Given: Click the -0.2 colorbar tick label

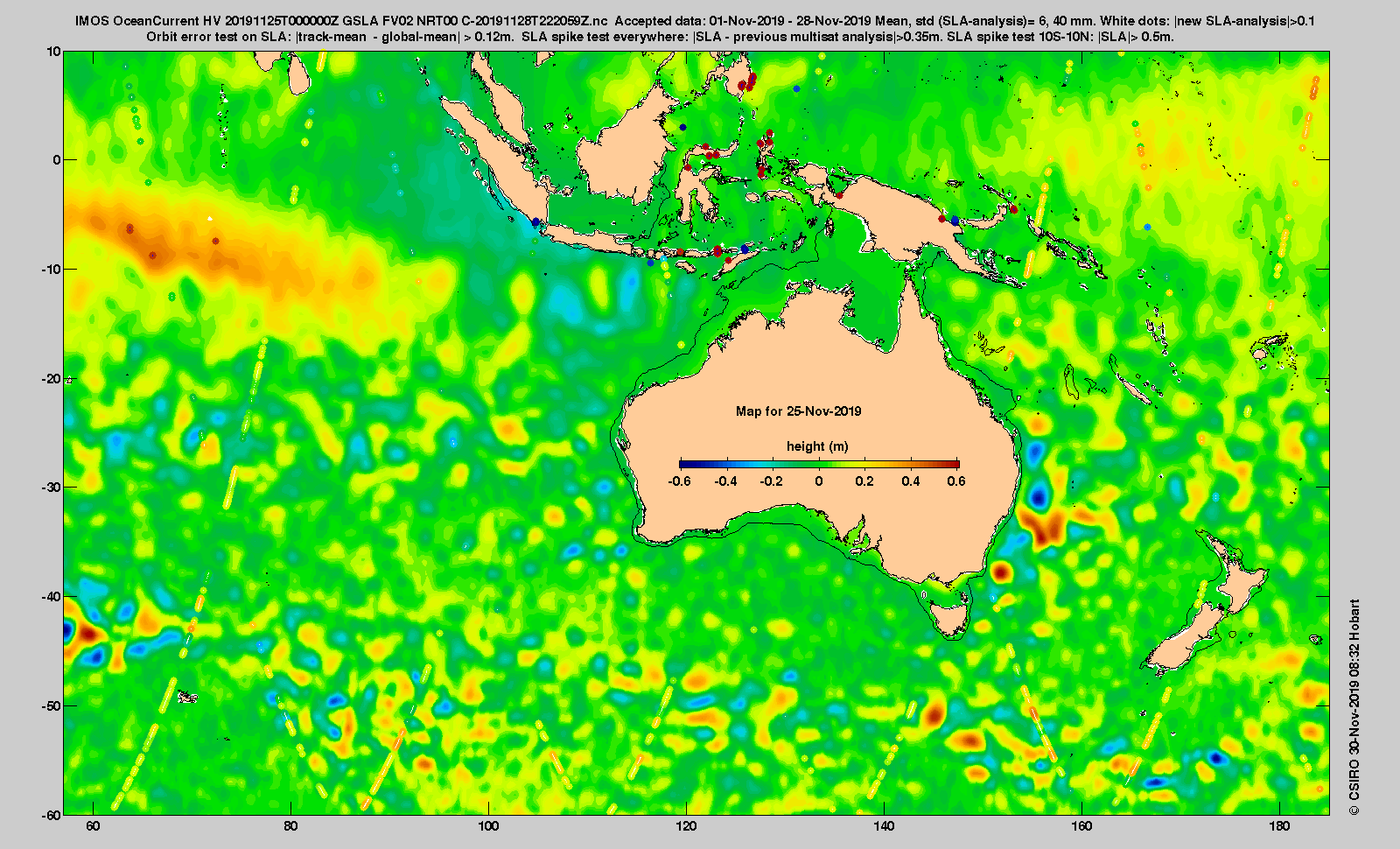Looking at the screenshot, I should tap(772, 481).
